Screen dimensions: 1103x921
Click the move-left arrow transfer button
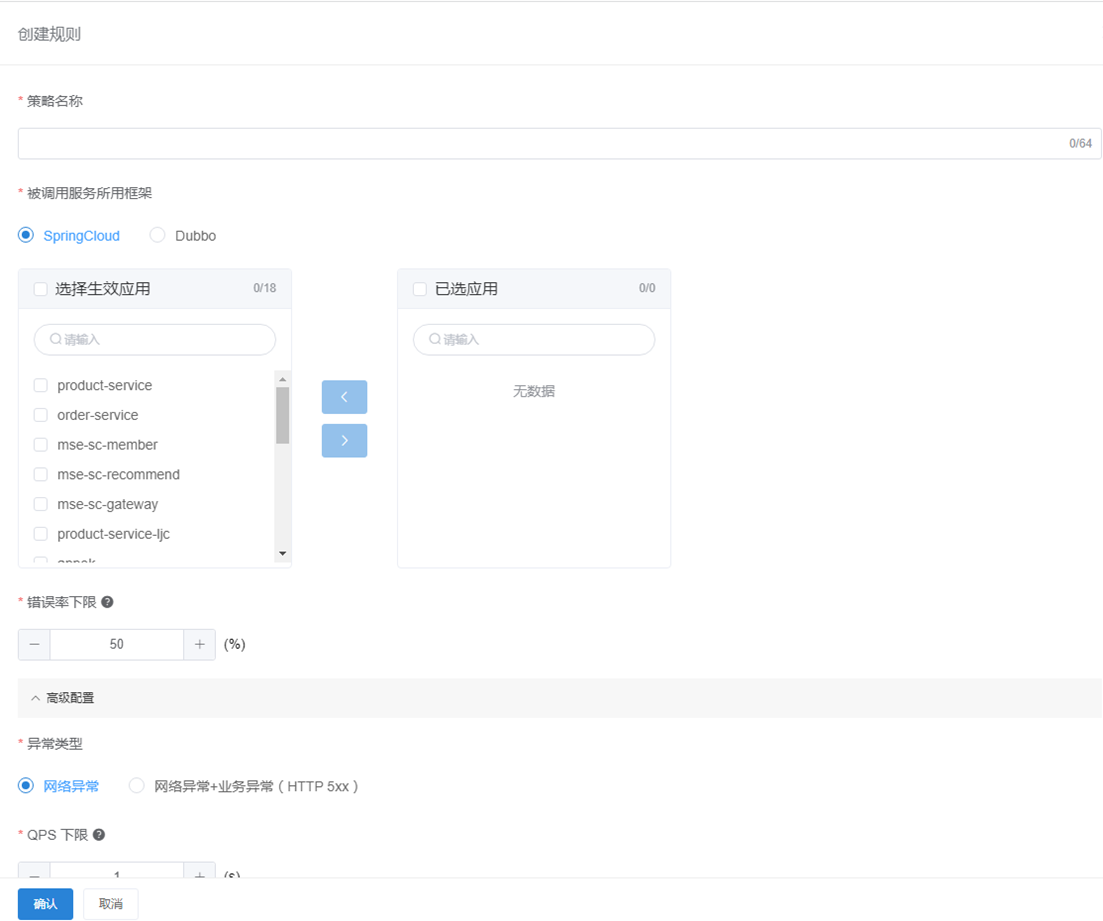pos(345,397)
